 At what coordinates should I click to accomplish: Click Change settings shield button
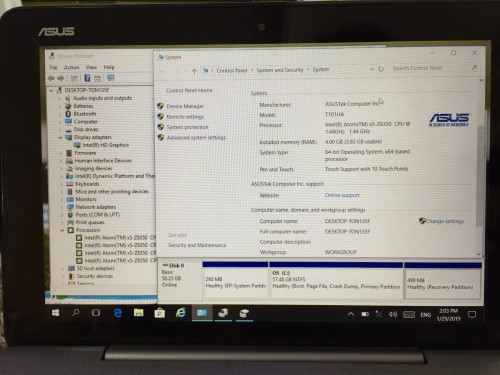(x=441, y=221)
